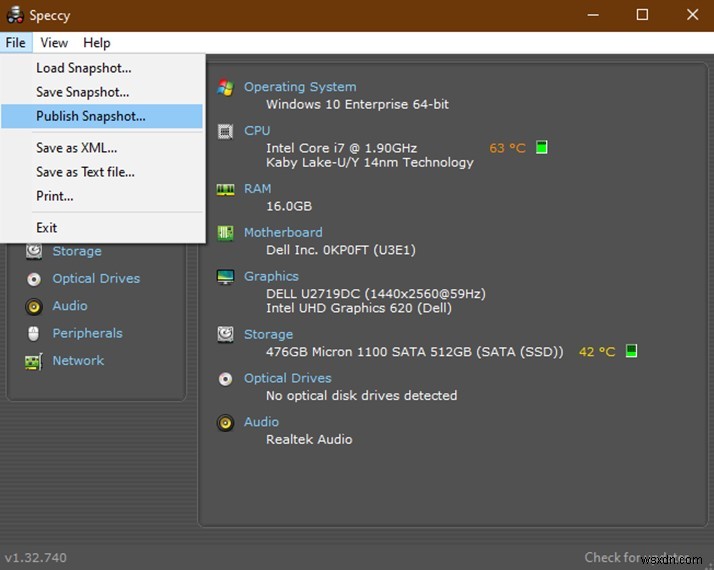The width and height of the screenshot is (714, 570).
Task: Click Kaby Lake-U/Y 14nm Technology text
Action: pyautogui.click(x=370, y=163)
